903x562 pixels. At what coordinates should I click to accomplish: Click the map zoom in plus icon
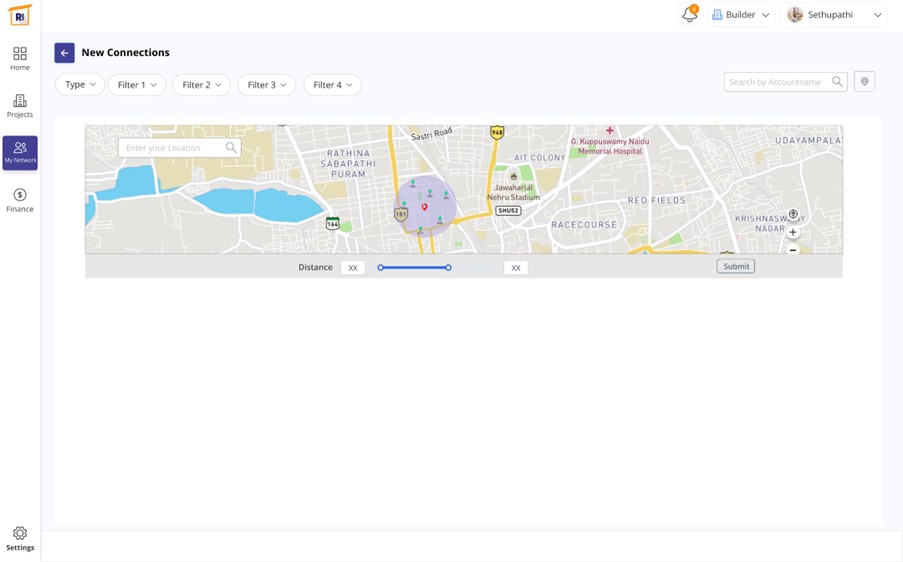coord(793,232)
